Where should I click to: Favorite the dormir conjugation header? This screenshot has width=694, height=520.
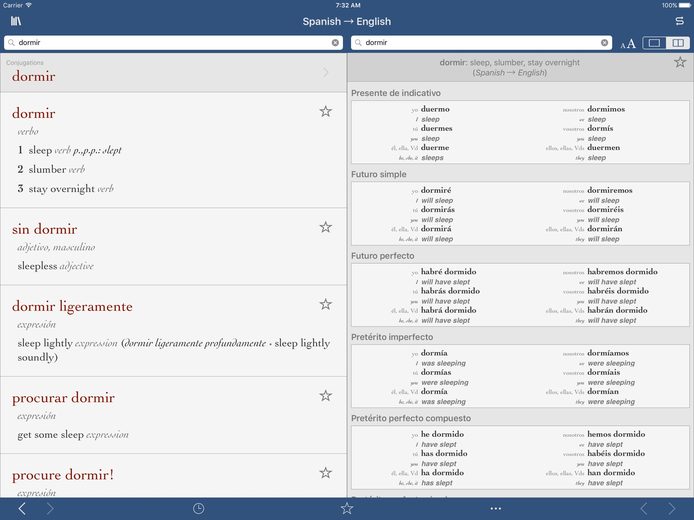(x=680, y=62)
